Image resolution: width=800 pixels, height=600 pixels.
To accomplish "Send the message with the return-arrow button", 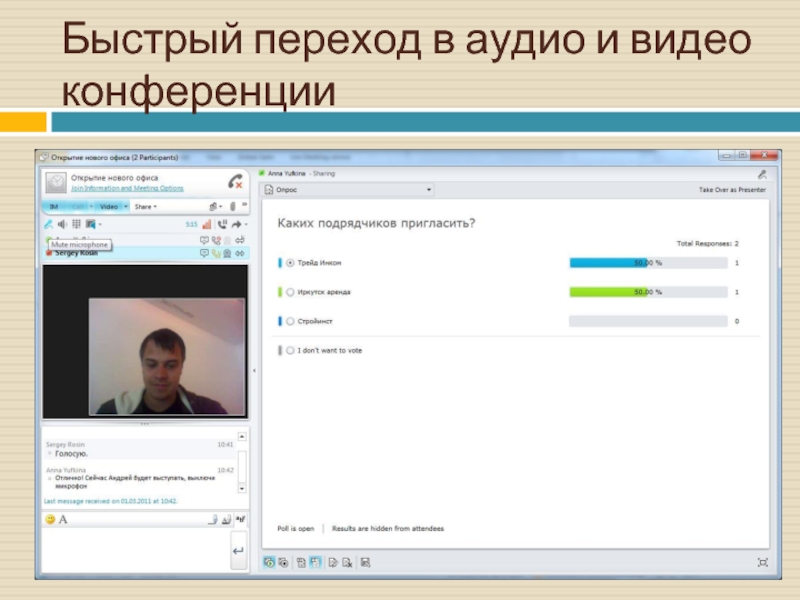I will (238, 551).
